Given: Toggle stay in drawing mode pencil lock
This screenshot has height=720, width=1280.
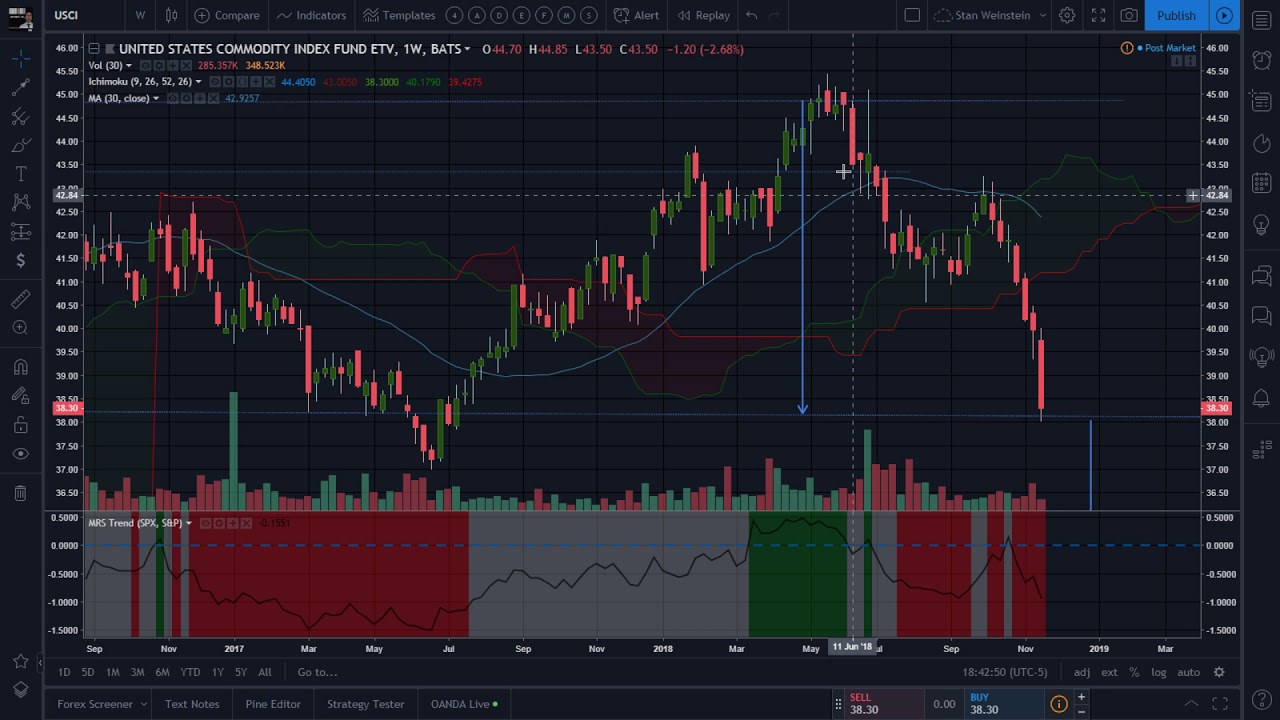Looking at the screenshot, I should click(20, 396).
